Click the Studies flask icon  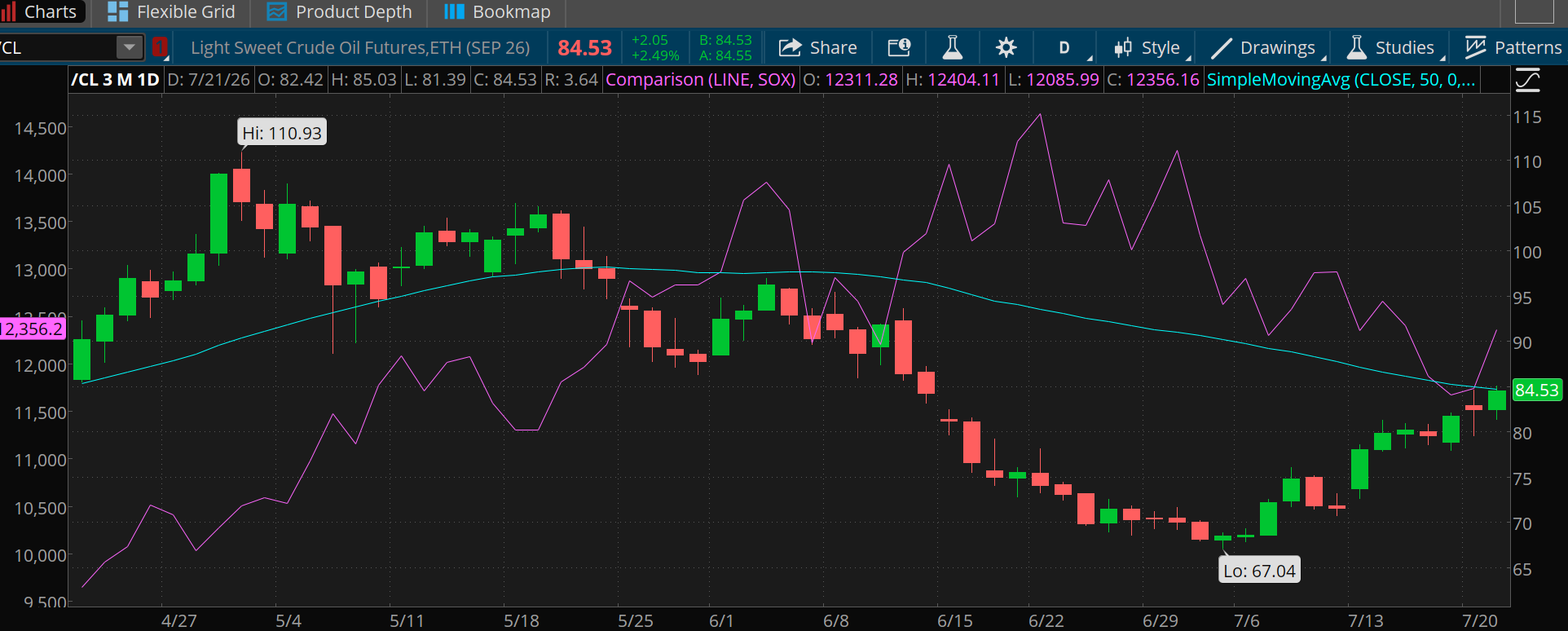[1356, 47]
